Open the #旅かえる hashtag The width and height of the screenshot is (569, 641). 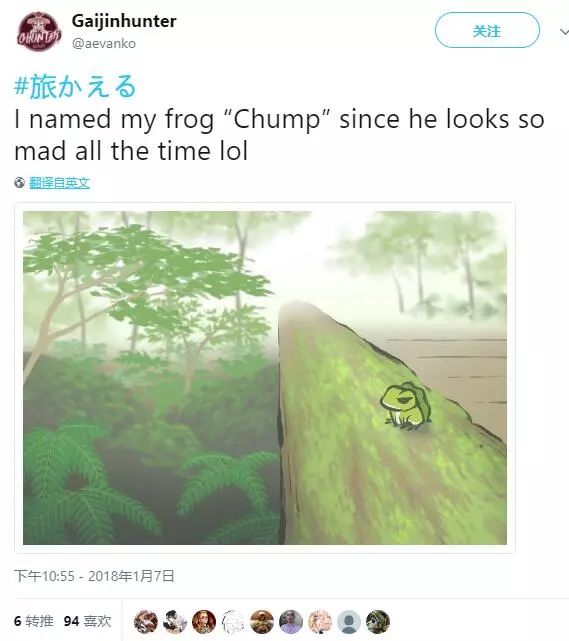(x=75, y=86)
